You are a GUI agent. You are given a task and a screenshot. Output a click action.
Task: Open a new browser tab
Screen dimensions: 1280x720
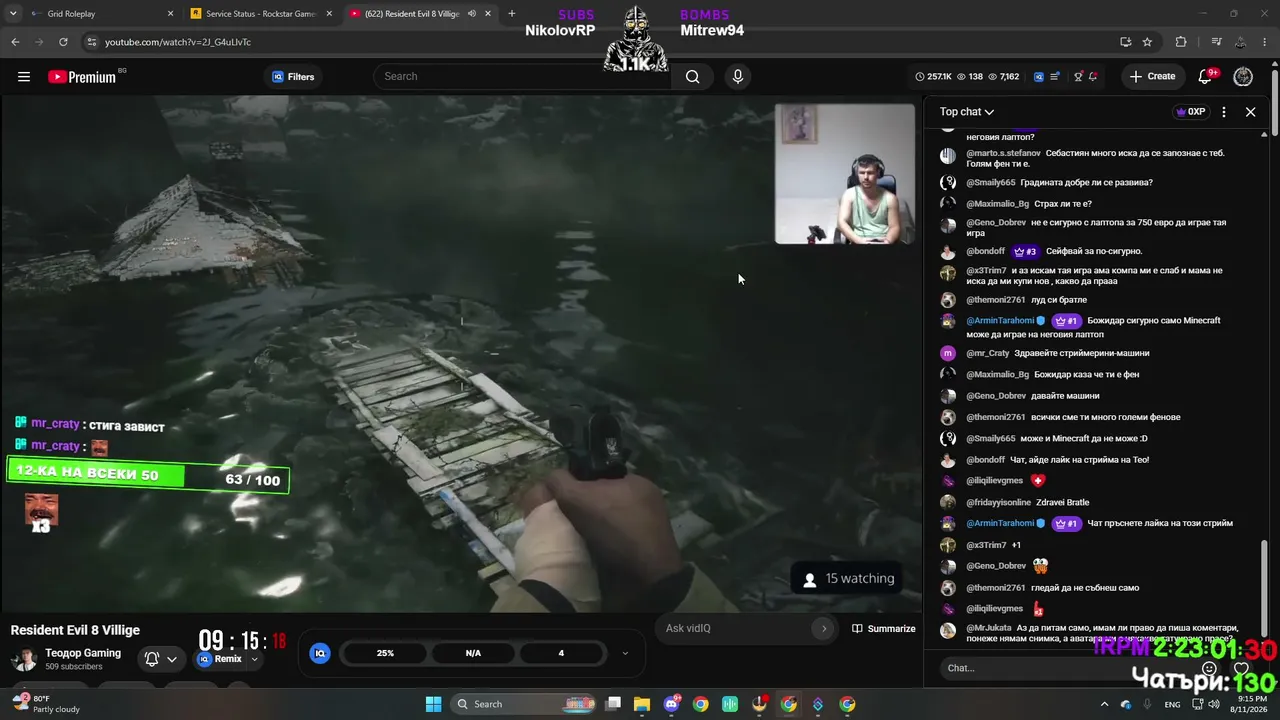(512, 14)
